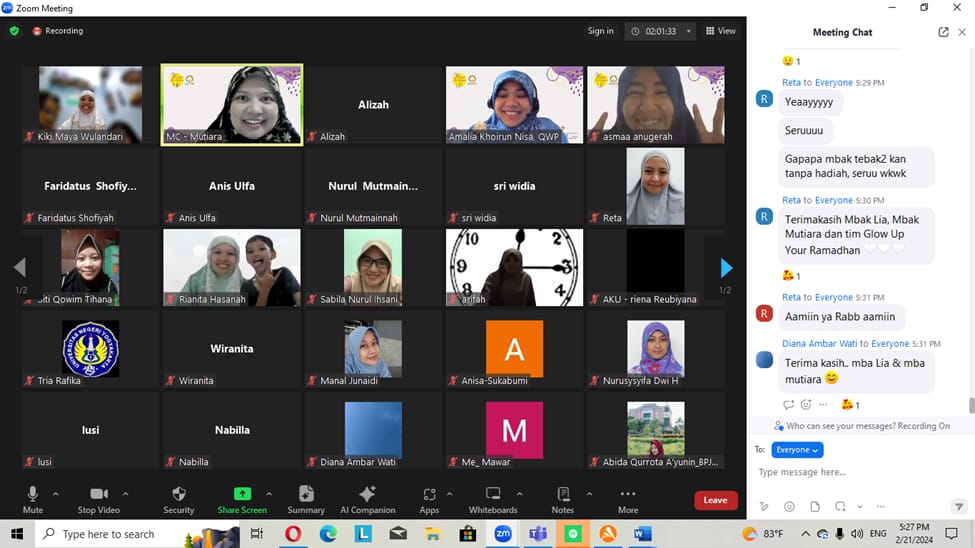Click the Sign in button
This screenshot has width=975, height=548.
[600, 31]
